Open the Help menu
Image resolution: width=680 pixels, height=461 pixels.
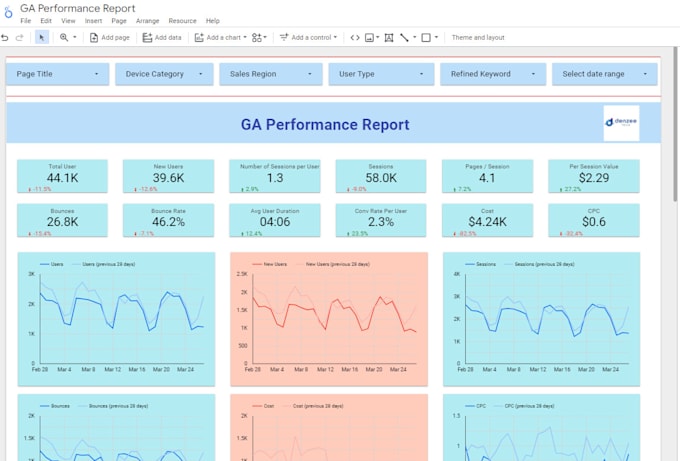click(x=212, y=21)
